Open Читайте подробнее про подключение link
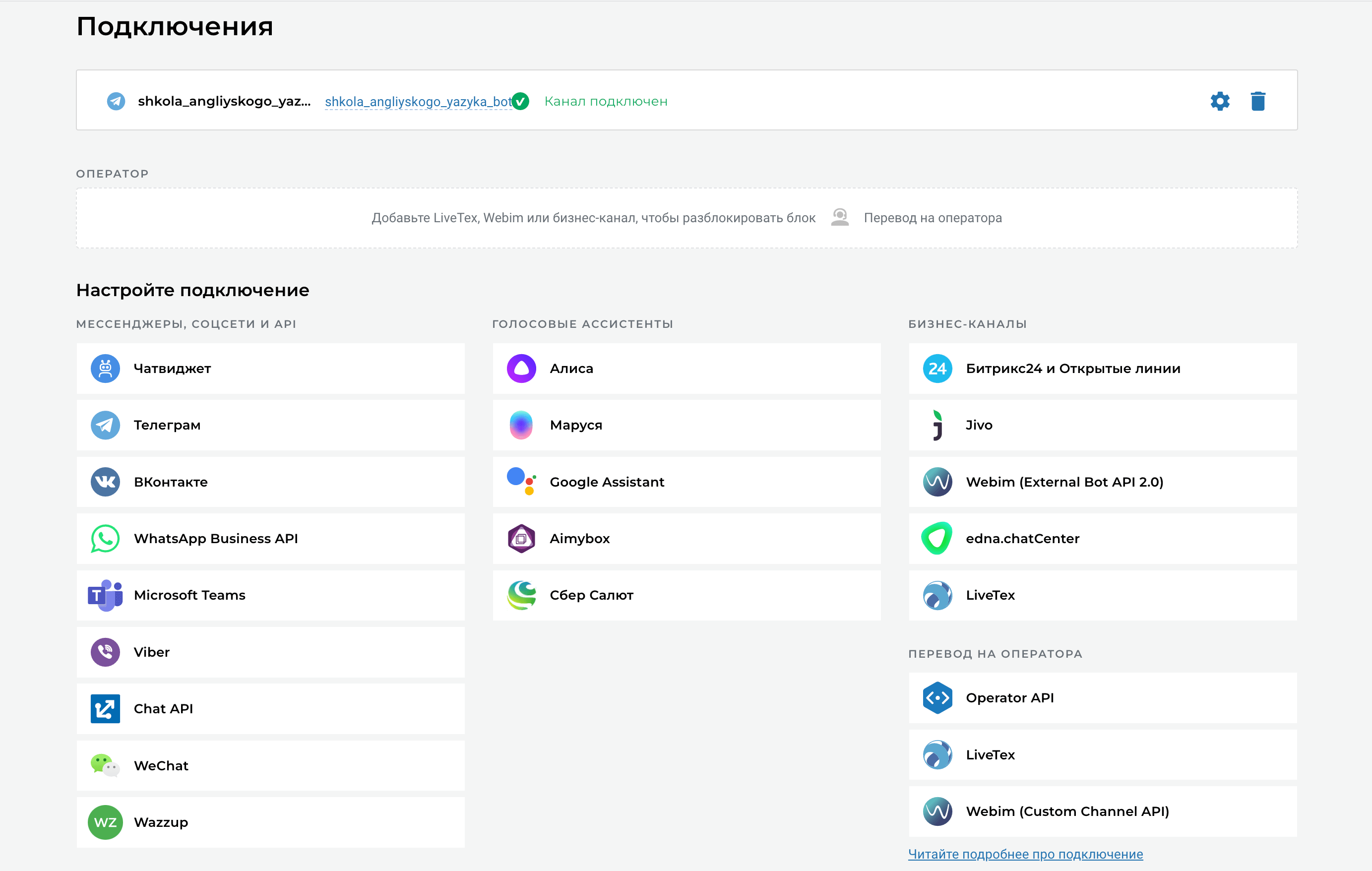Screen dimensions: 1372x871 pyautogui.click(x=1026, y=854)
